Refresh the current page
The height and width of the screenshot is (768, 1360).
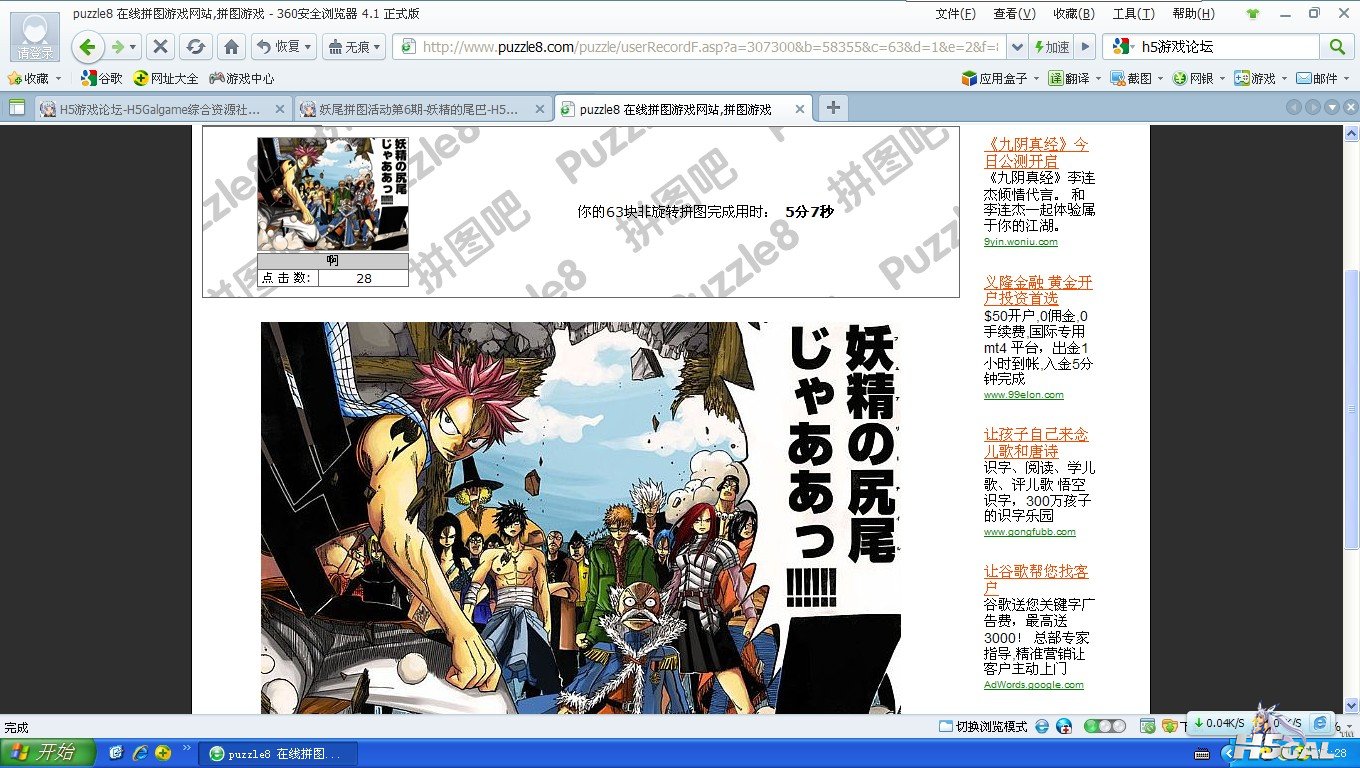(x=196, y=47)
